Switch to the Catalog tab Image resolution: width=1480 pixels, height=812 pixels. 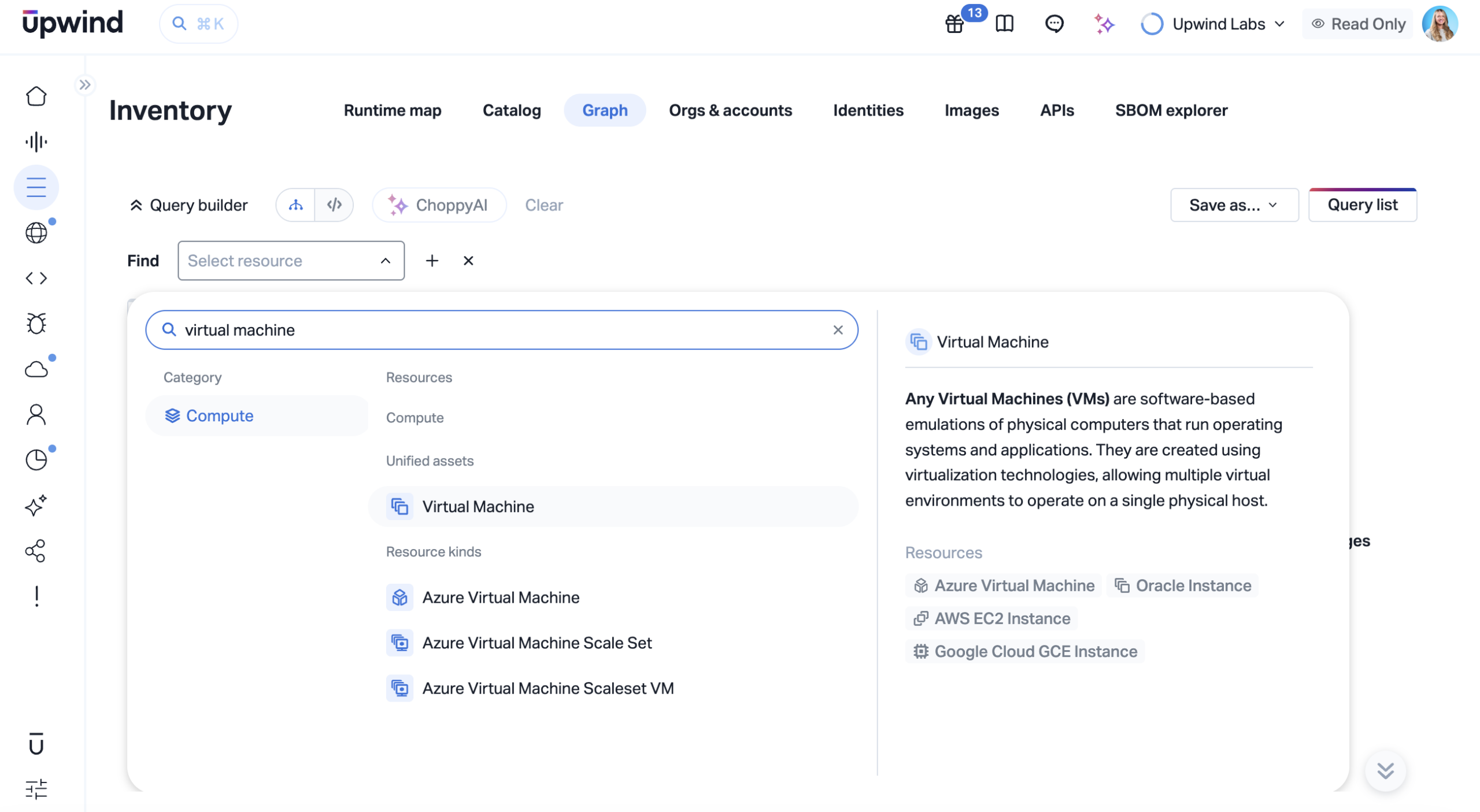tap(512, 110)
